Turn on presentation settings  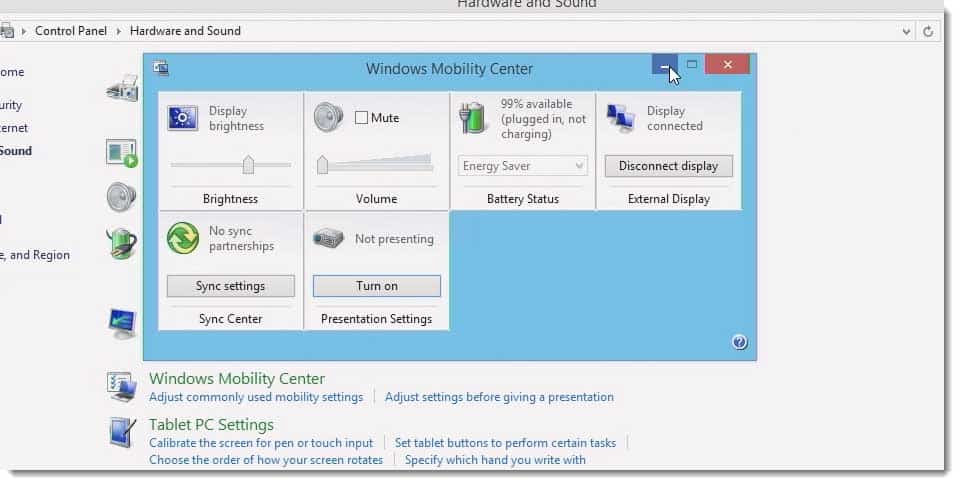(377, 286)
